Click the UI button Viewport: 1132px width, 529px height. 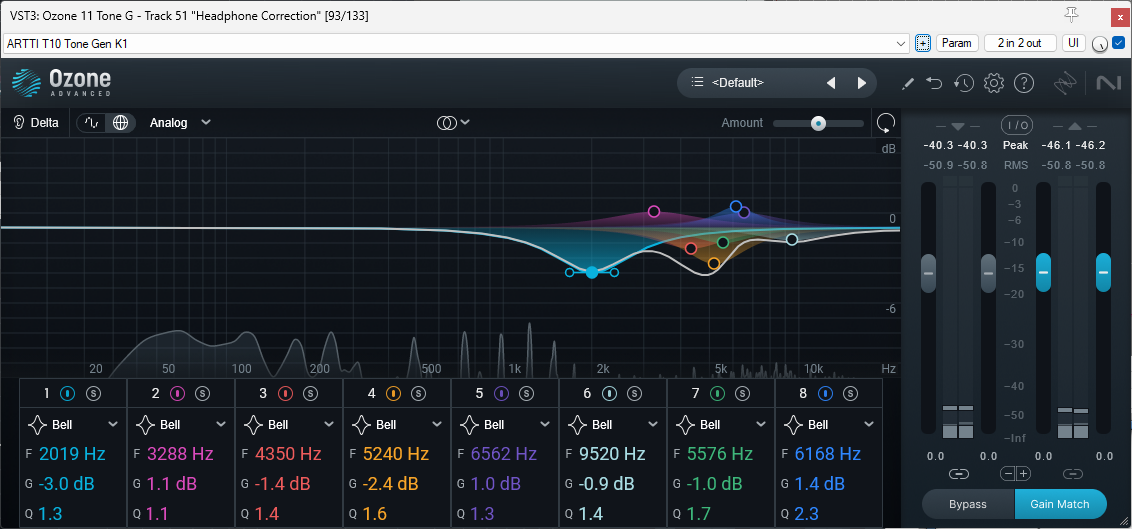point(1074,43)
